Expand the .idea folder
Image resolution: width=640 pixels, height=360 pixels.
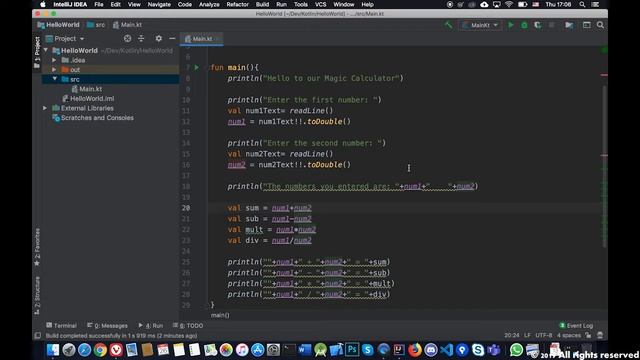pyautogui.click(x=54, y=60)
